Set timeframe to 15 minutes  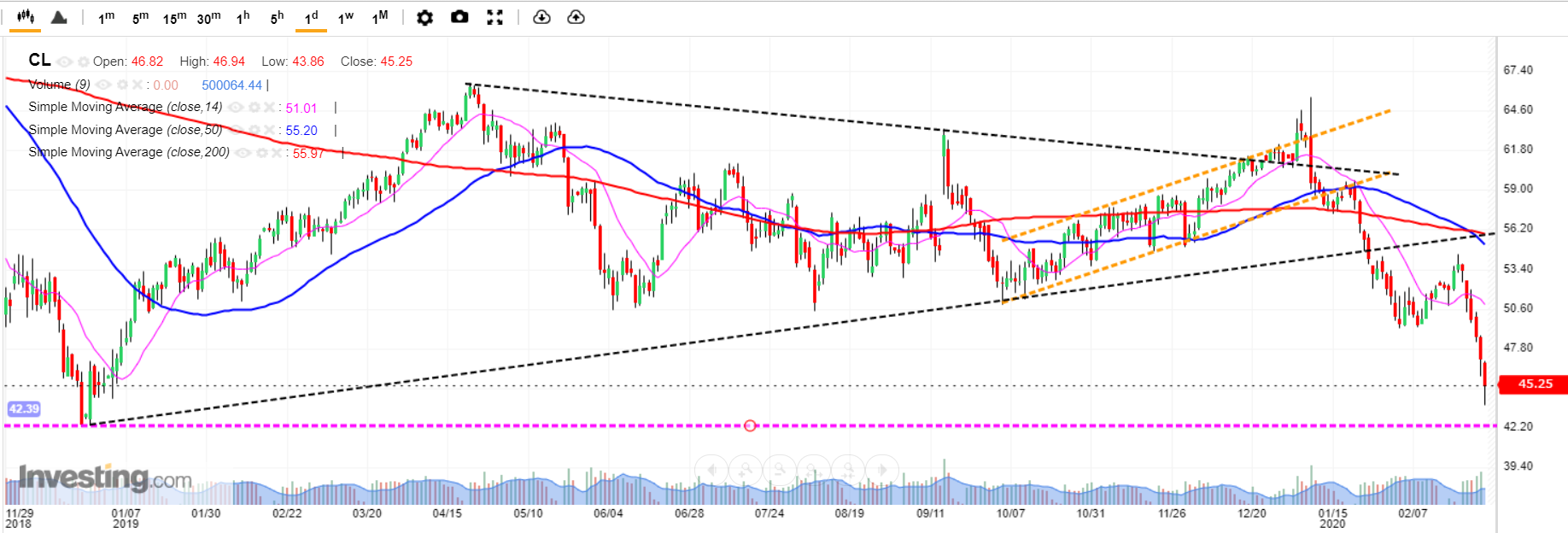click(174, 17)
